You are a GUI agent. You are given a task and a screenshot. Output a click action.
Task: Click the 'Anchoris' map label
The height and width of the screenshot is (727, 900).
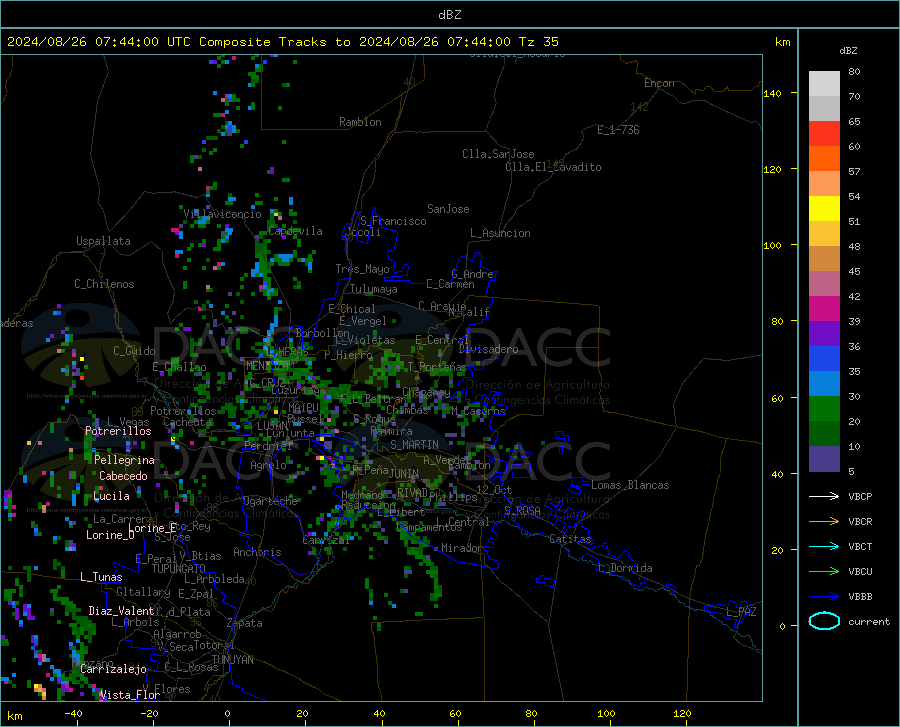[x=257, y=553]
